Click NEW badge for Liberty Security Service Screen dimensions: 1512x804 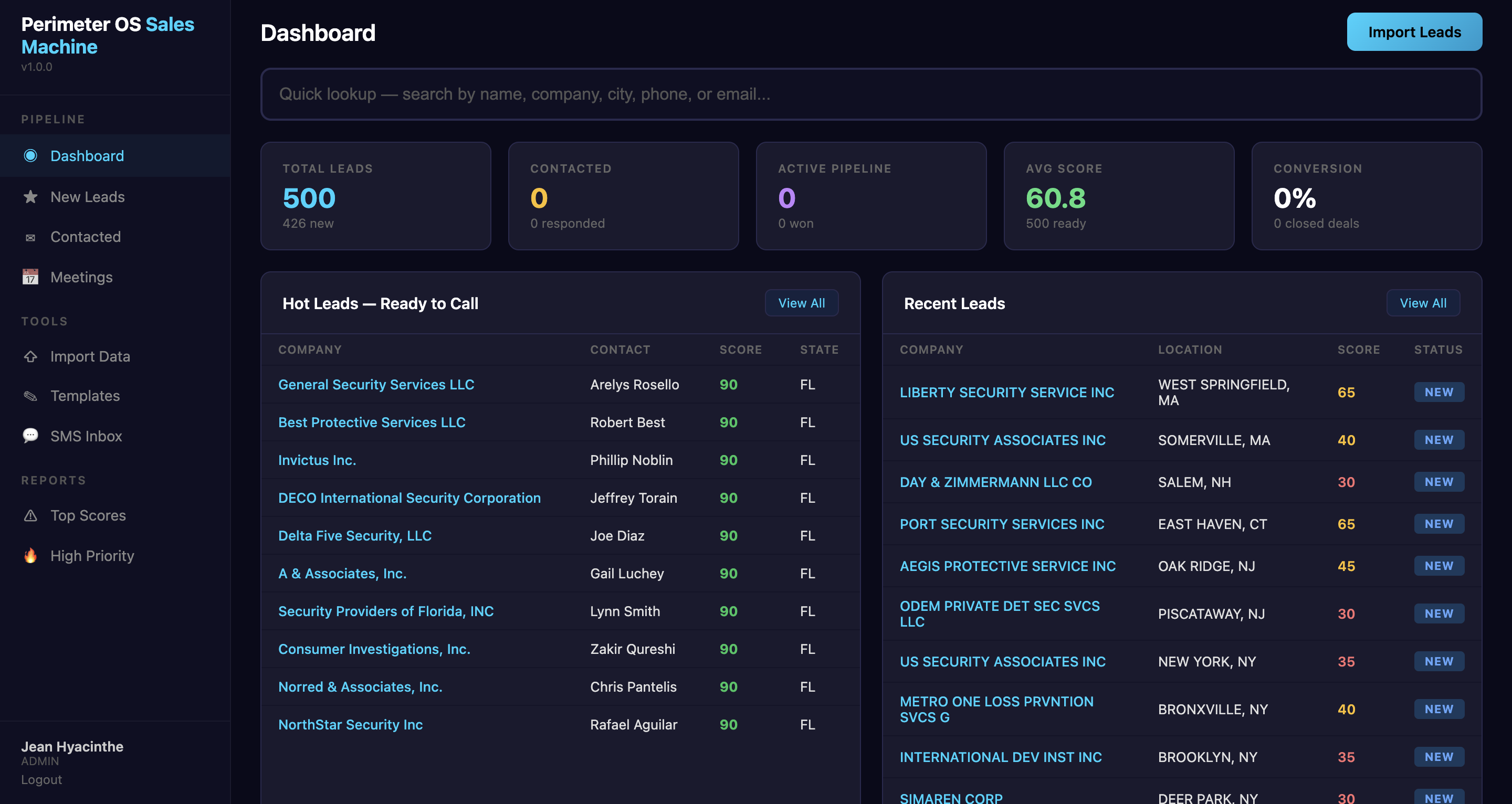[1438, 392]
